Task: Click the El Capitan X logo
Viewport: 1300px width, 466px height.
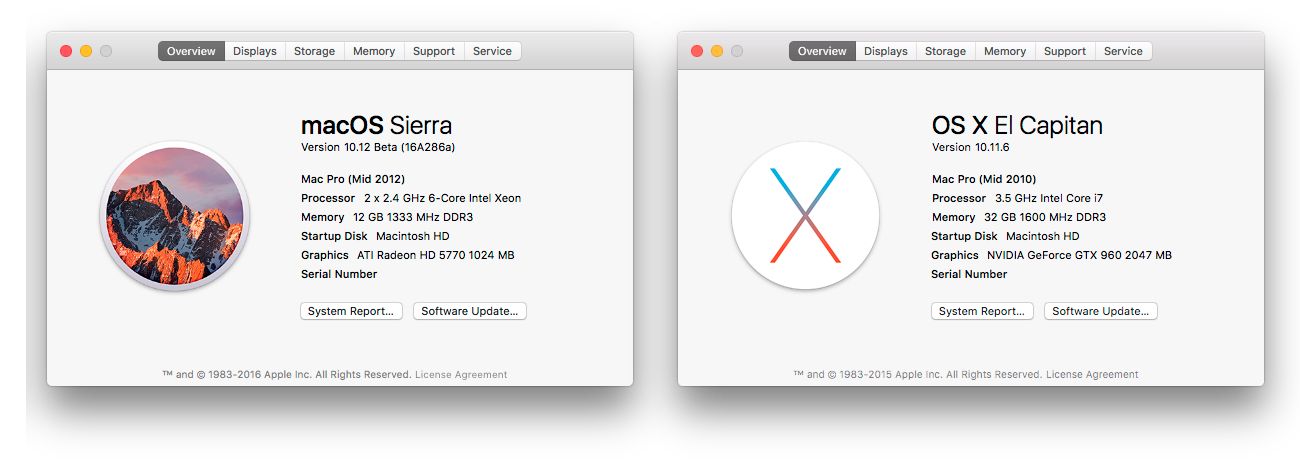Action: (x=805, y=216)
